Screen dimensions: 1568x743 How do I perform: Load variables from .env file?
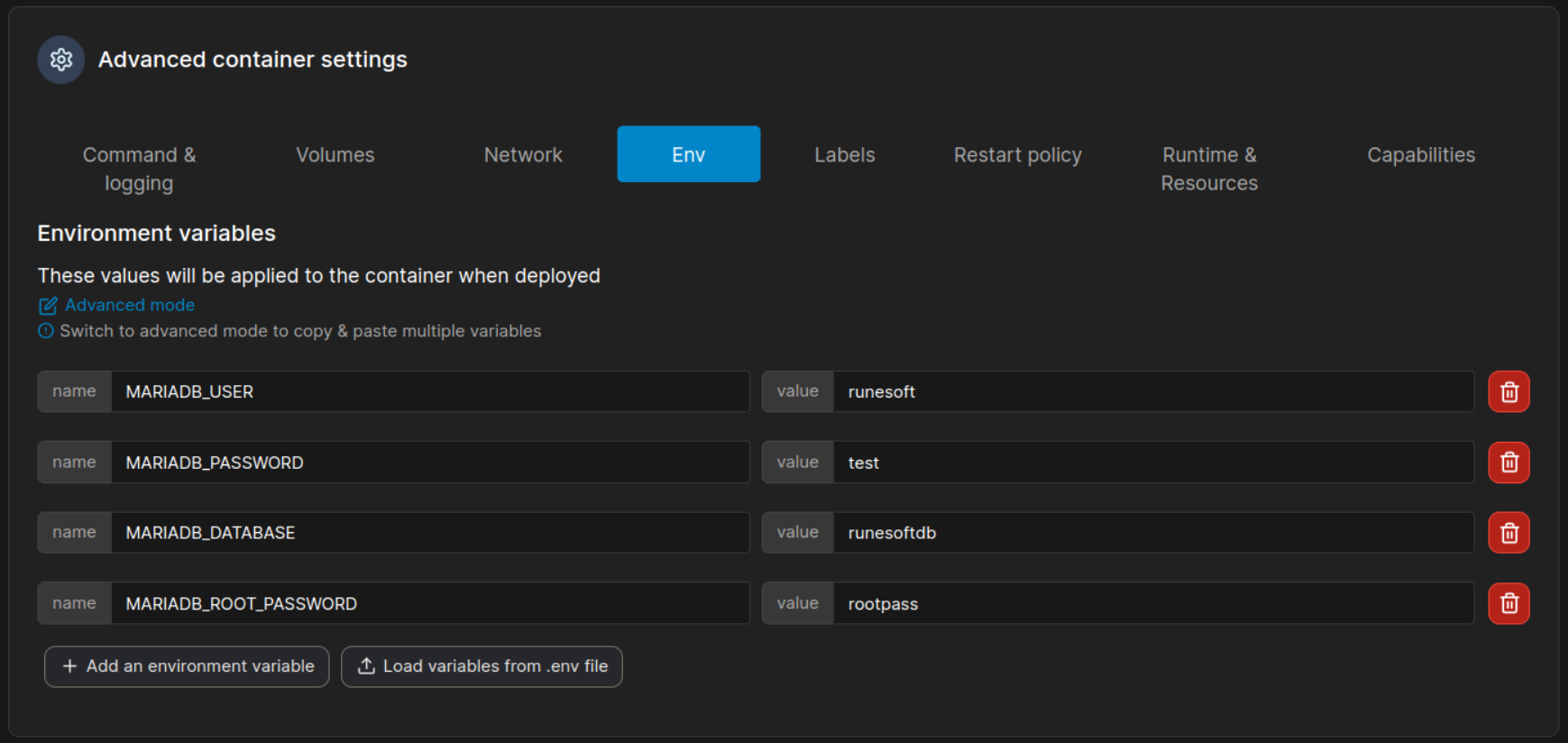click(x=481, y=666)
